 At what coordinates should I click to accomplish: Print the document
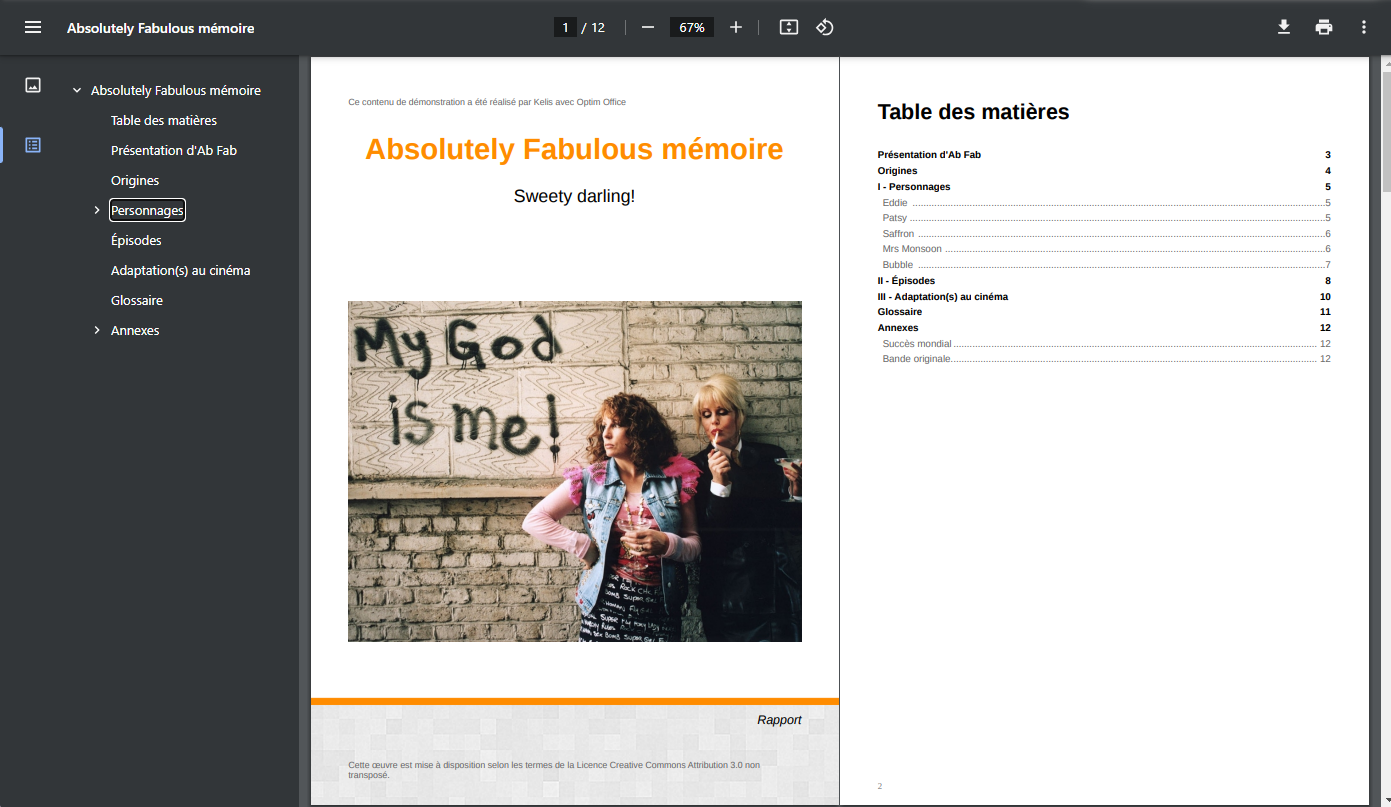pos(1324,28)
